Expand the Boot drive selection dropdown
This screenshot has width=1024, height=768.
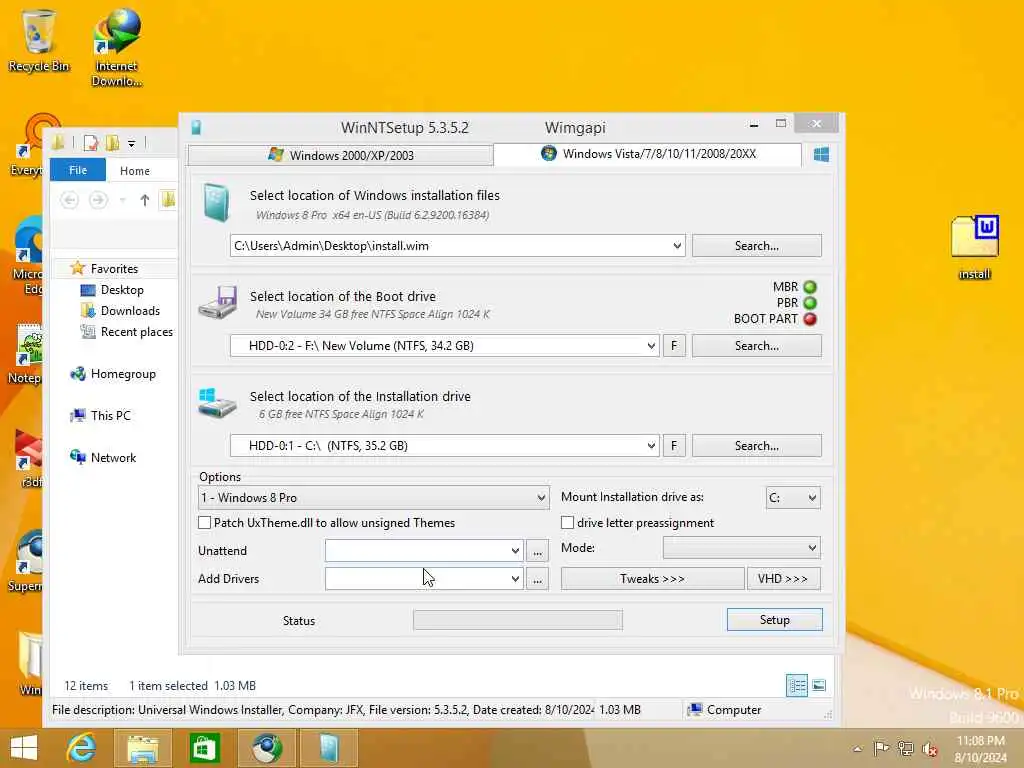(650, 346)
